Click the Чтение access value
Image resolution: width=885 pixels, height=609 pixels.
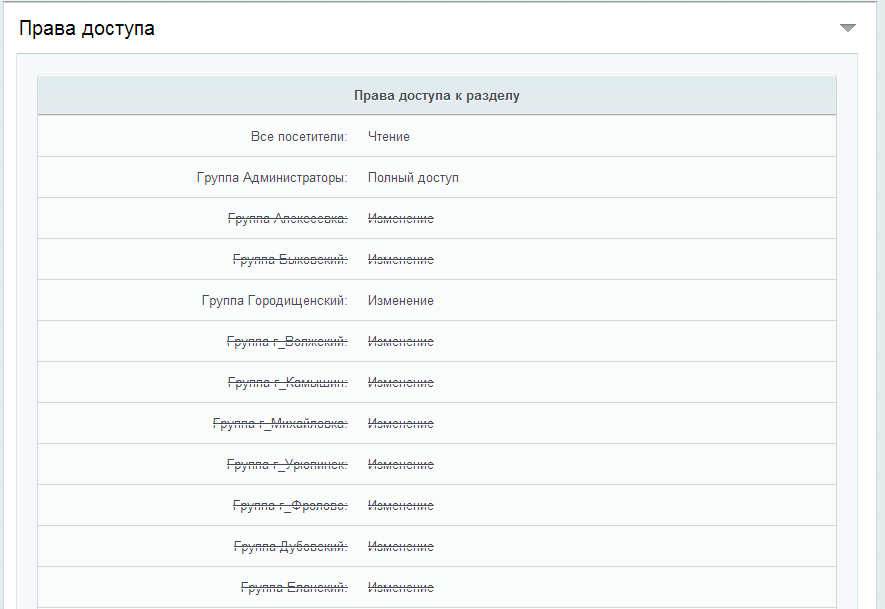click(x=389, y=137)
